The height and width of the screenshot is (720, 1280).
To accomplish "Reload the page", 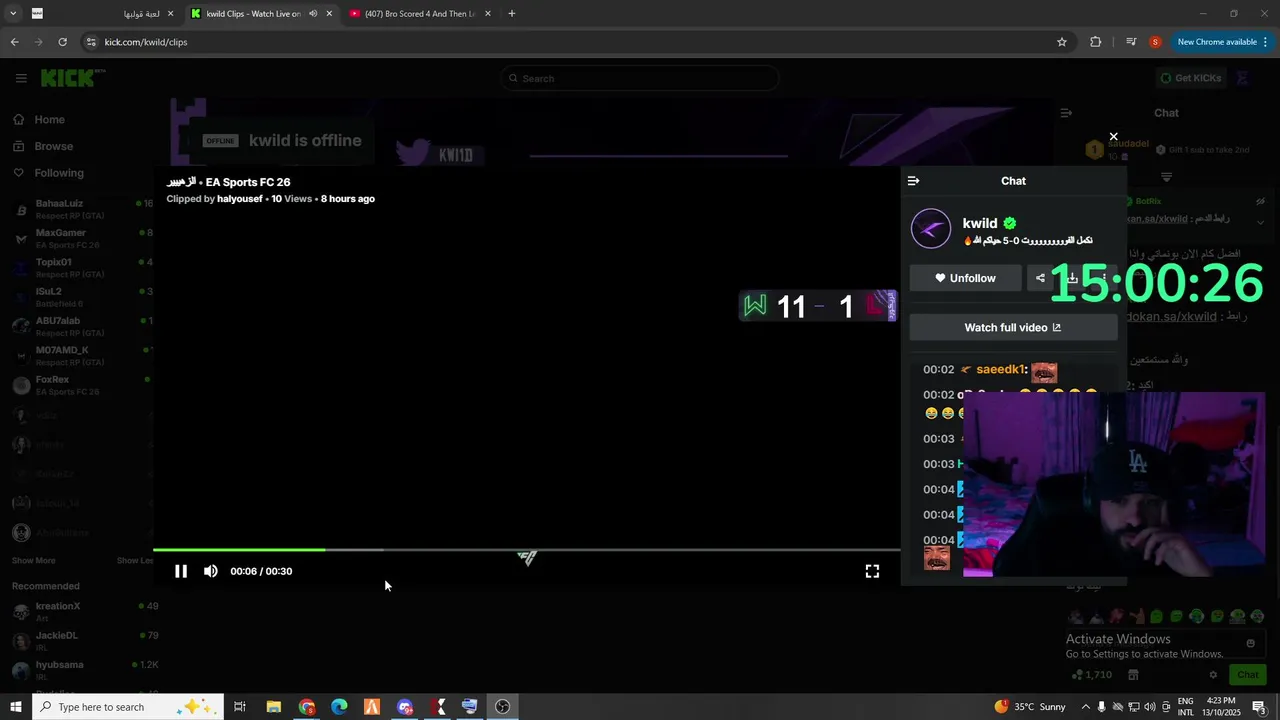I will point(62,42).
